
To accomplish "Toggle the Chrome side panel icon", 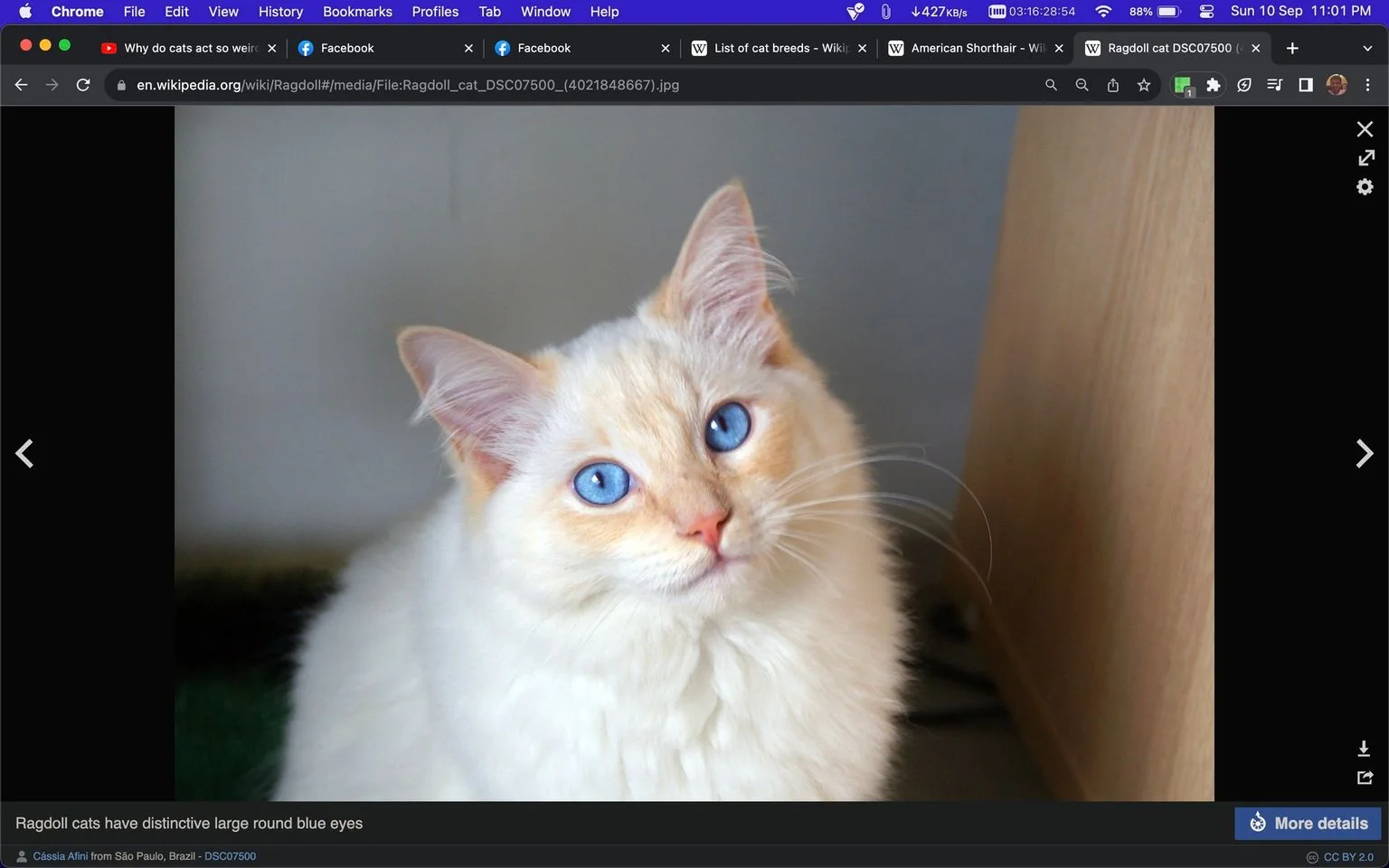I will tap(1306, 85).
